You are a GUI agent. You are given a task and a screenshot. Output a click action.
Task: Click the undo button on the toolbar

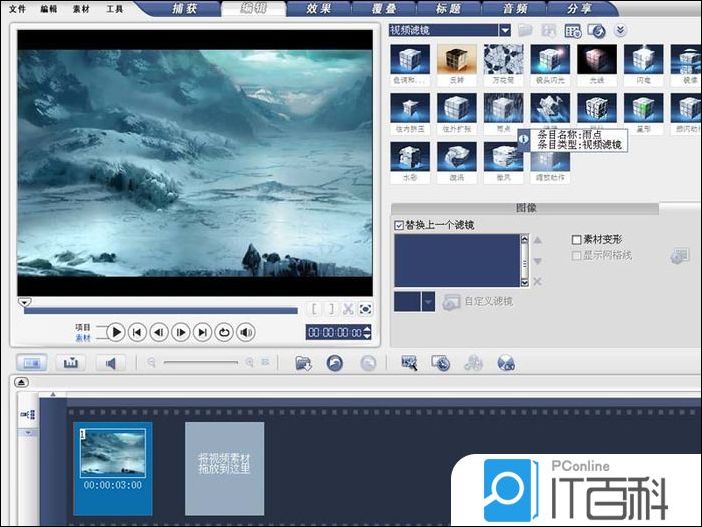point(335,363)
